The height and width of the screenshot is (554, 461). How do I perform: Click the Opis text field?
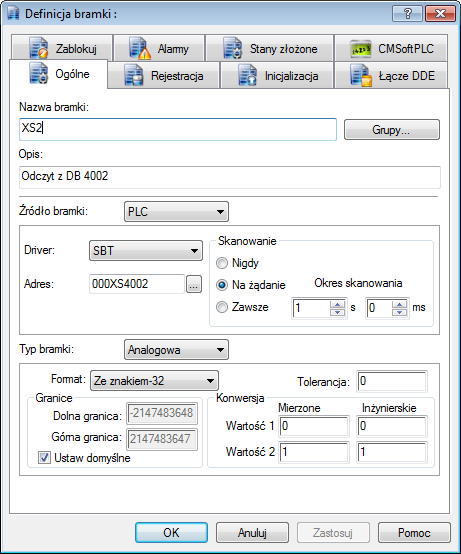230,177
